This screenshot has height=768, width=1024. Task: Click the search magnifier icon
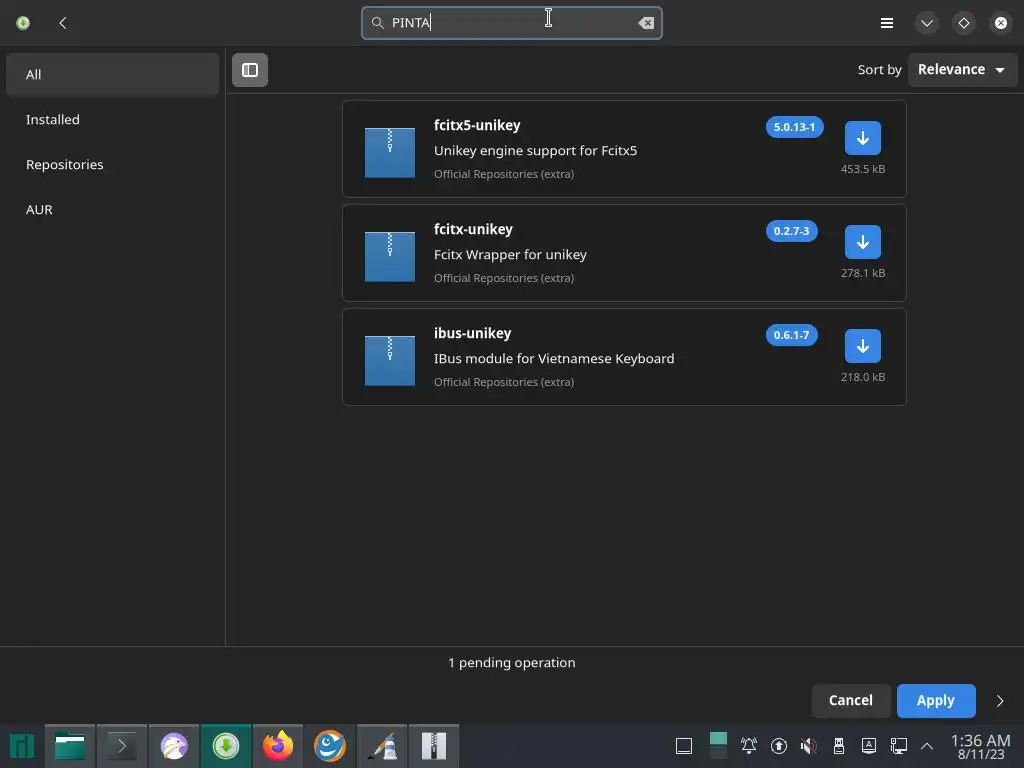coord(377,23)
